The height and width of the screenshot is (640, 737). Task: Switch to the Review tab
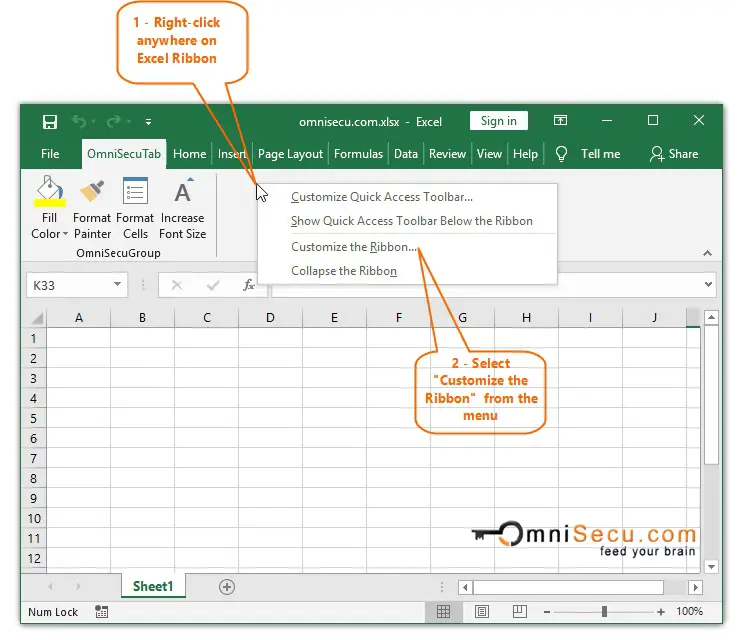[x=447, y=154]
